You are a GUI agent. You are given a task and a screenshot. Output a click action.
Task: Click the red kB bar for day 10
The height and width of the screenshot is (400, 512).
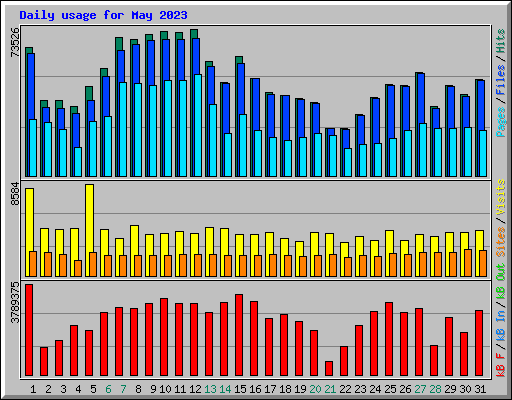click(x=164, y=337)
